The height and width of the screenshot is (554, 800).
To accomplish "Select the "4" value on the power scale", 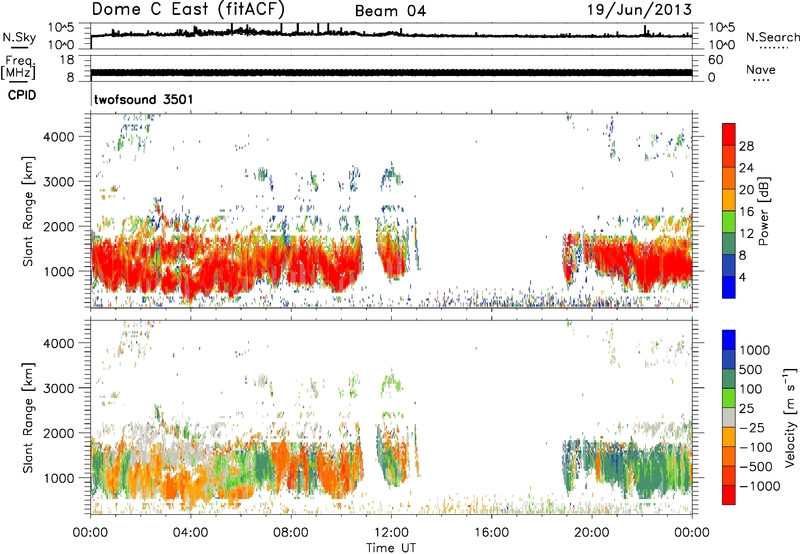I will click(742, 278).
